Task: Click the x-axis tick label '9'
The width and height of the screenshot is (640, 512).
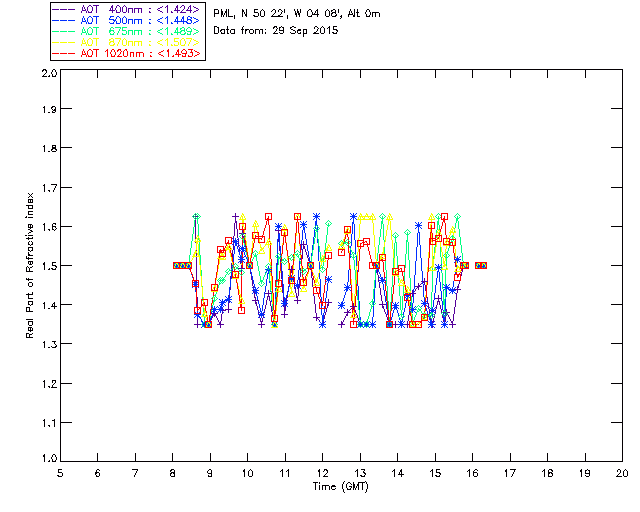Action: click(x=210, y=473)
